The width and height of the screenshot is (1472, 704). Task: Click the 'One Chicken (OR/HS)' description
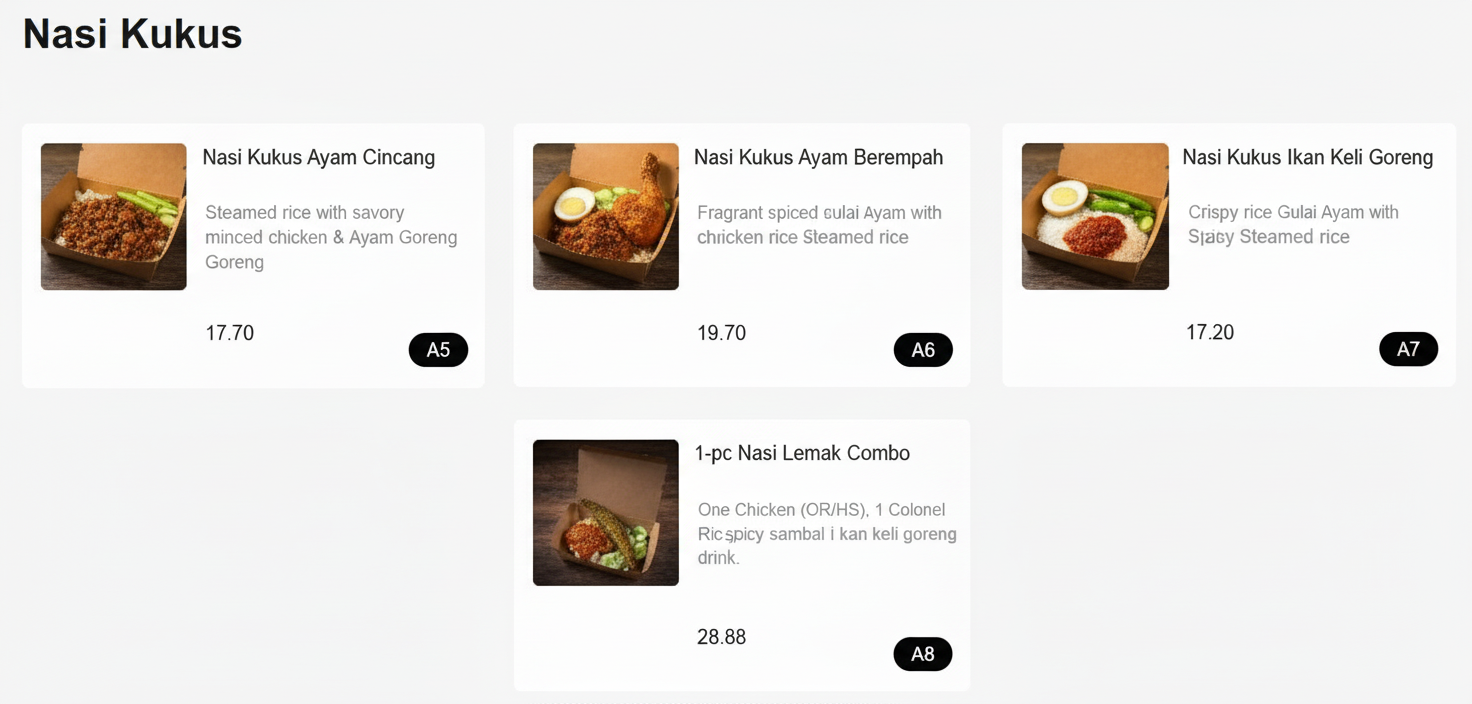point(826,533)
